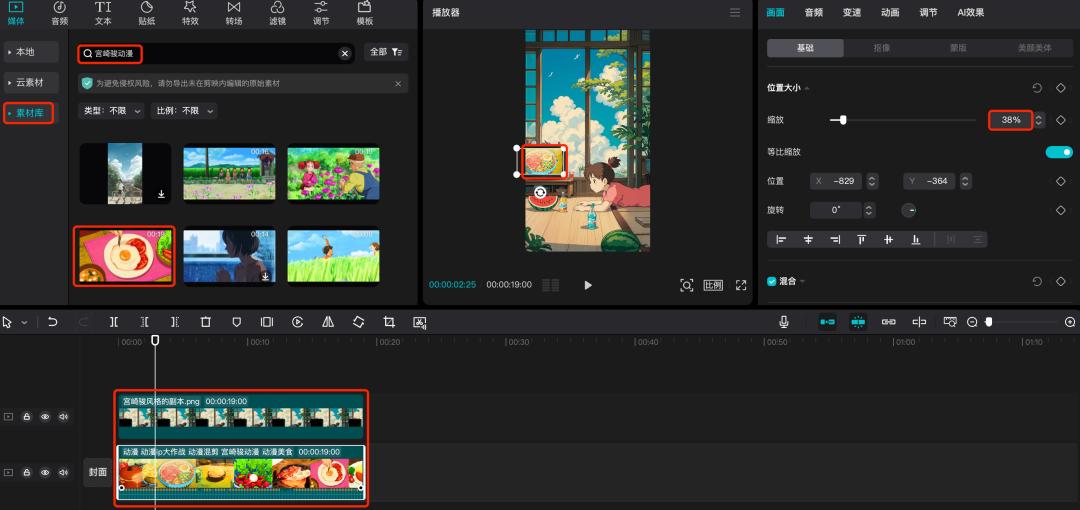
Task: Enter fullscreen preview in the player
Action: [x=741, y=285]
